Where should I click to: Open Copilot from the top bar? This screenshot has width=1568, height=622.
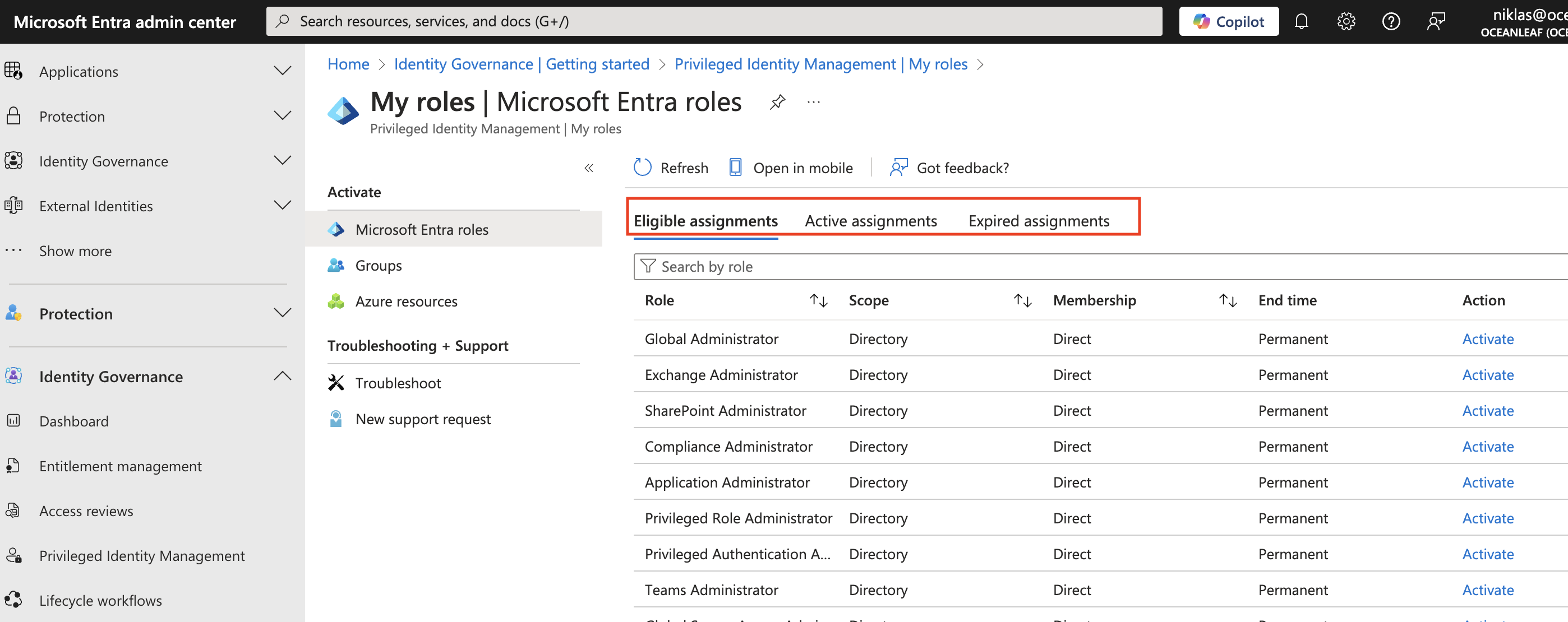coord(1228,21)
